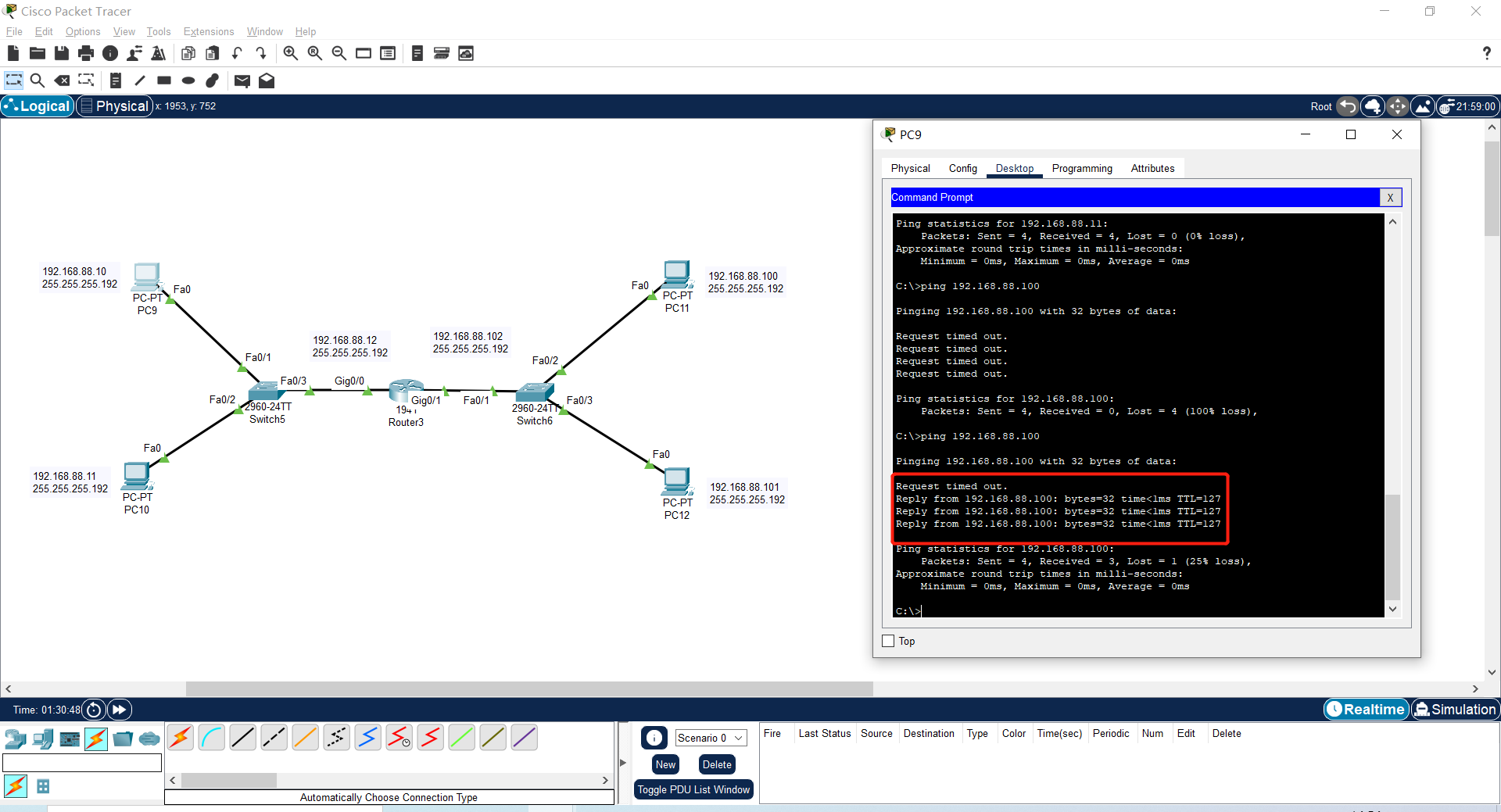Click the scenario info button

pyautogui.click(x=654, y=738)
